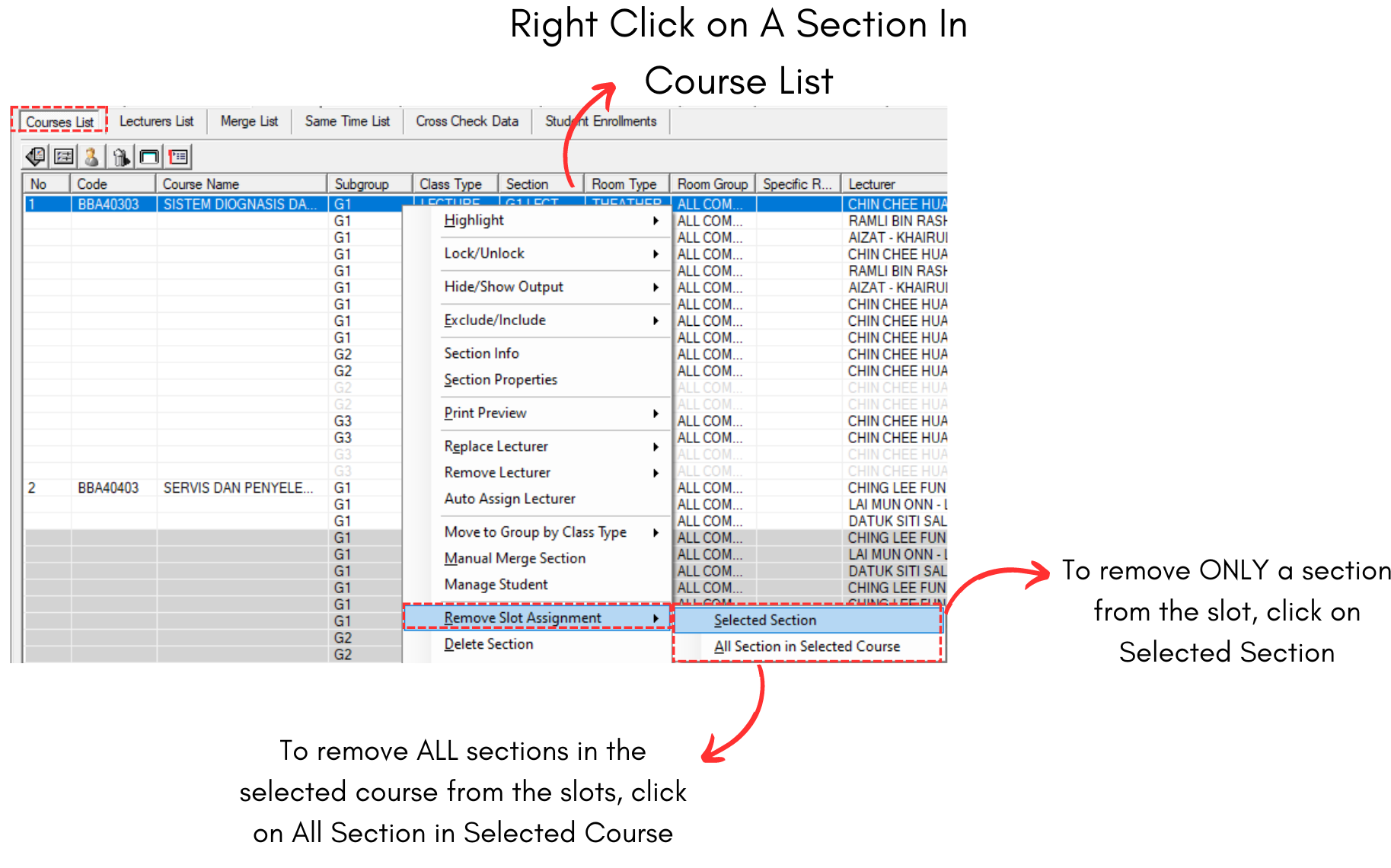Select the BBA40403 course row code cell

tap(108, 488)
